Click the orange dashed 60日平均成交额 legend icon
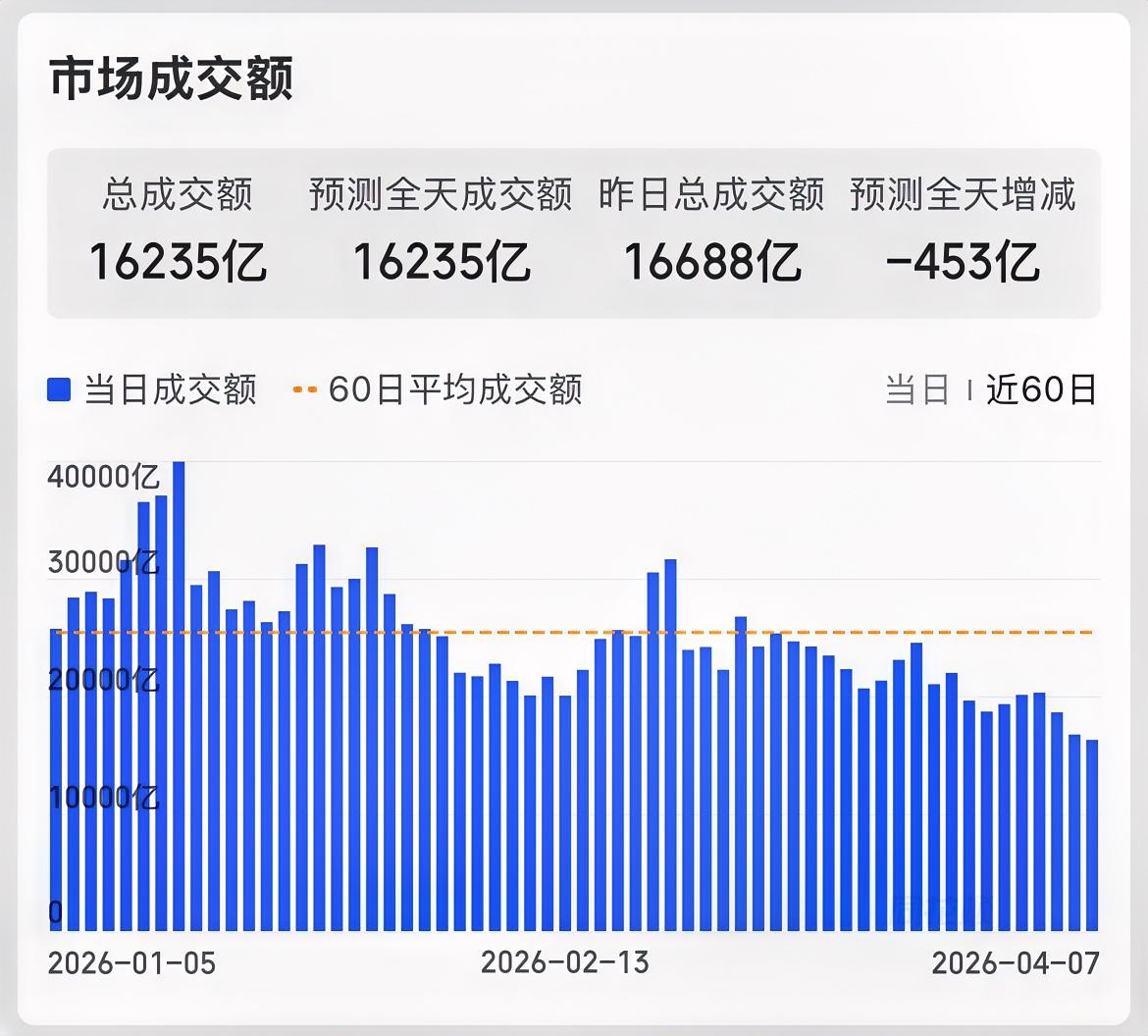Viewport: 1148px width, 1036px height. click(x=305, y=389)
